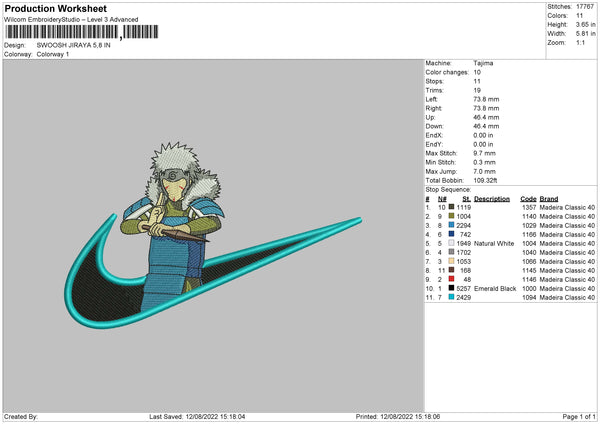Click the gray swatch for code 1040

[451, 252]
